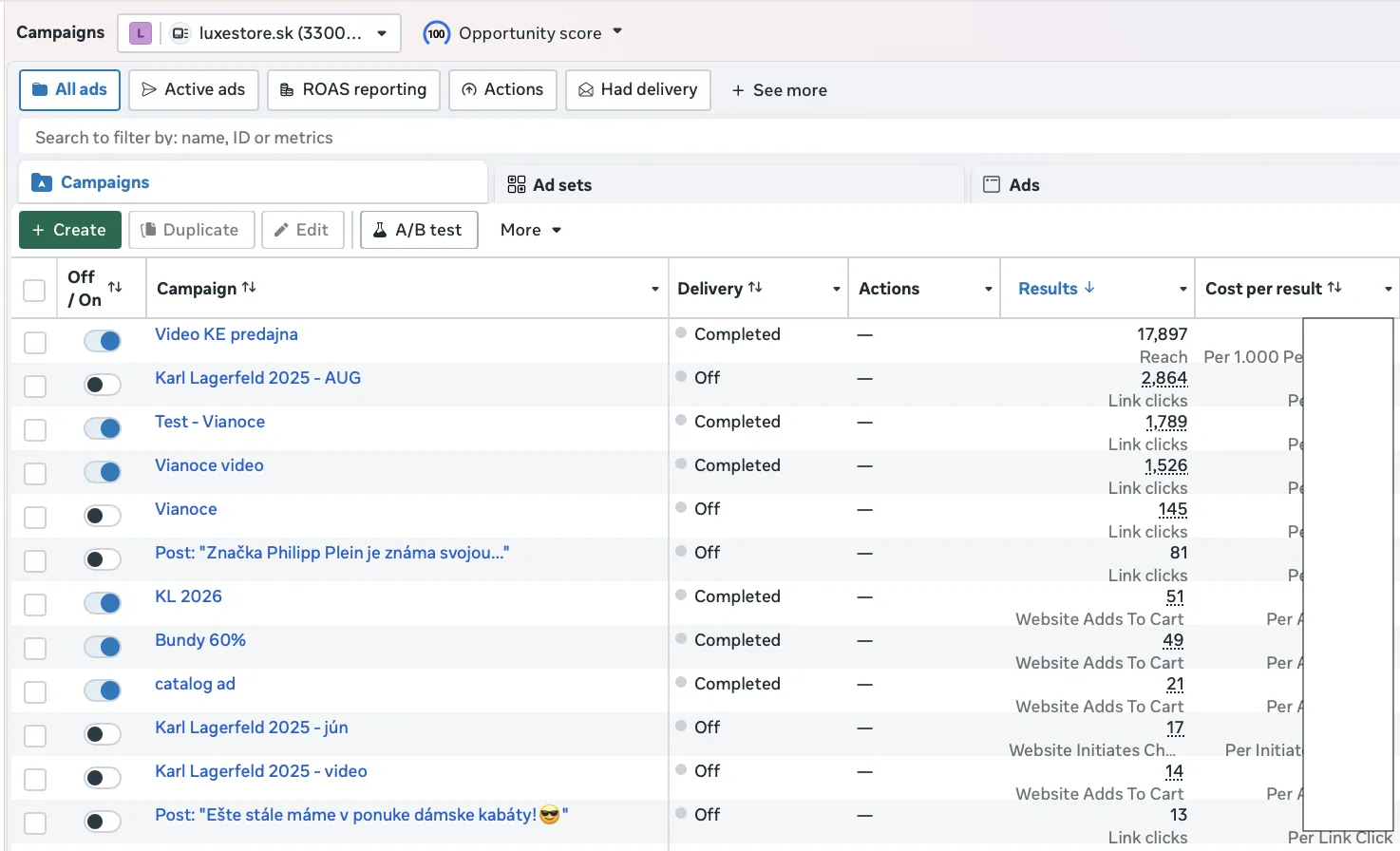Click the All ads folder icon
The image size is (1400, 851).
pos(40,89)
